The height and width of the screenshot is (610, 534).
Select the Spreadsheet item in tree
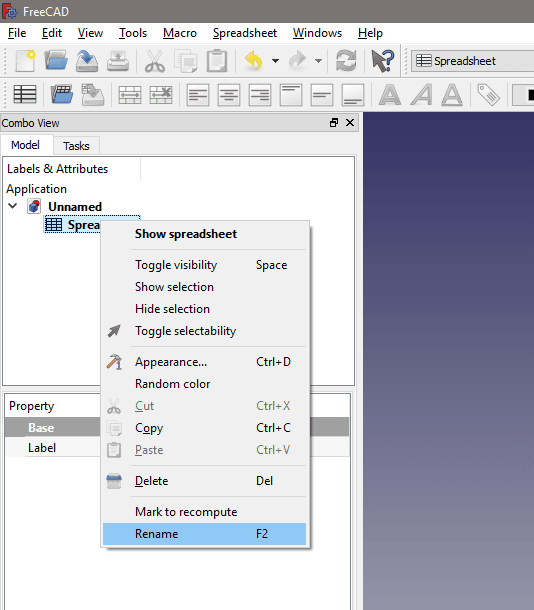(x=72, y=224)
